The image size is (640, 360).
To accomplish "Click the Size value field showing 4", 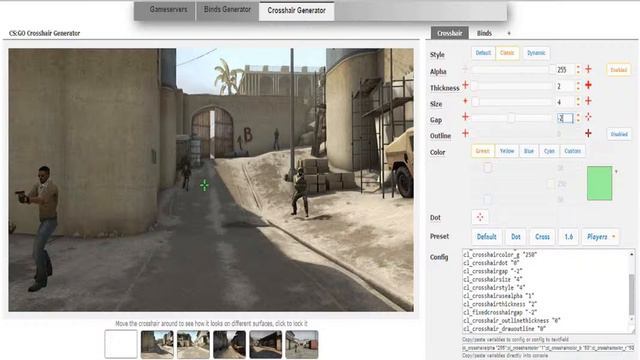I will [x=565, y=102].
